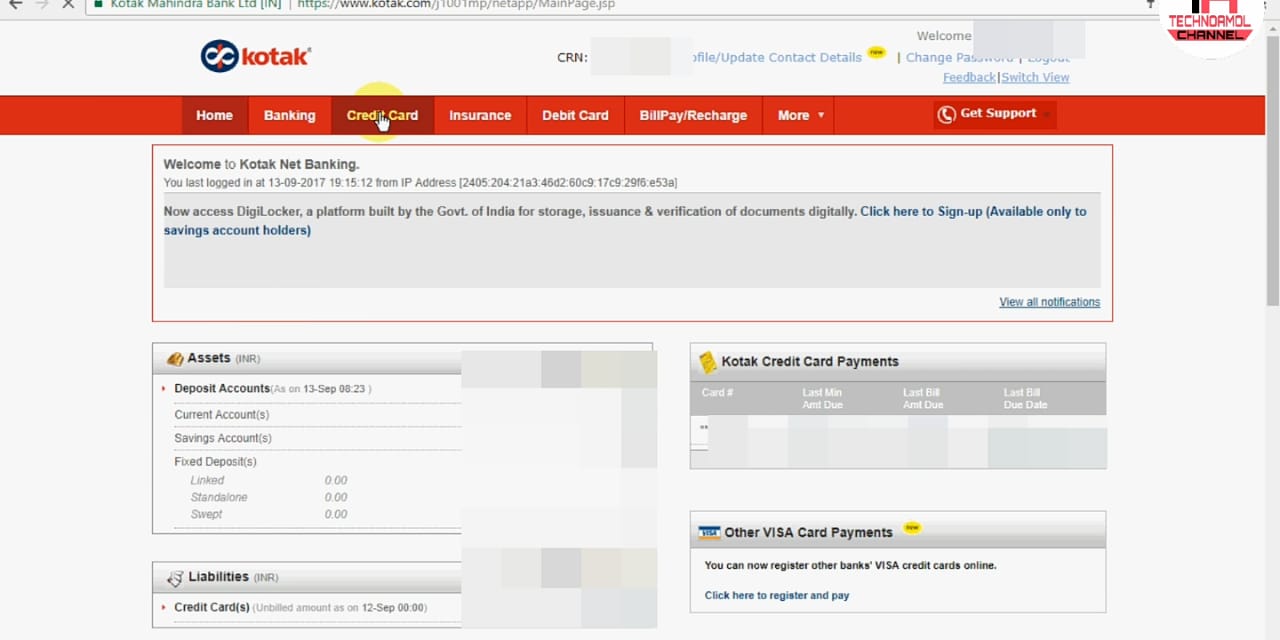Click the Get Support button

(x=994, y=114)
